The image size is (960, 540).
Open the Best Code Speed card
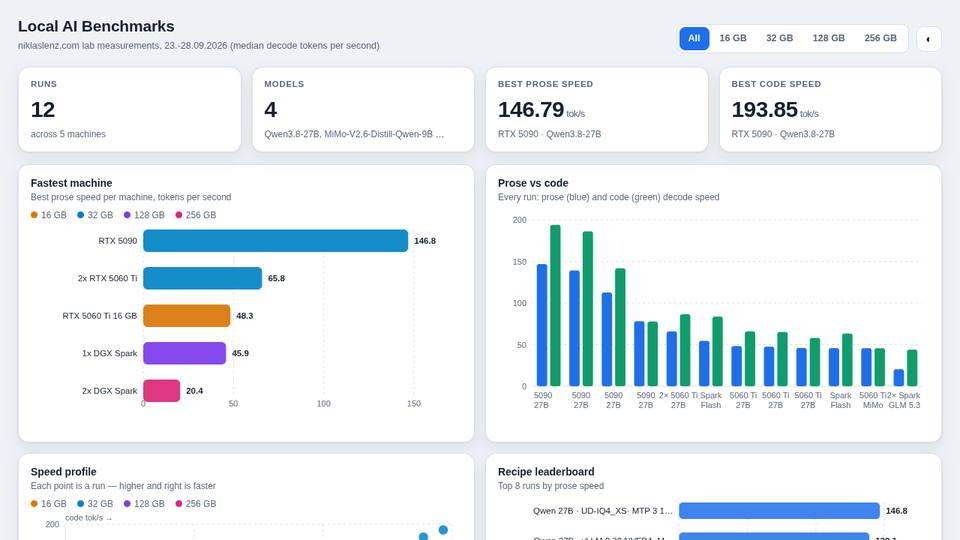pyautogui.click(x=830, y=110)
